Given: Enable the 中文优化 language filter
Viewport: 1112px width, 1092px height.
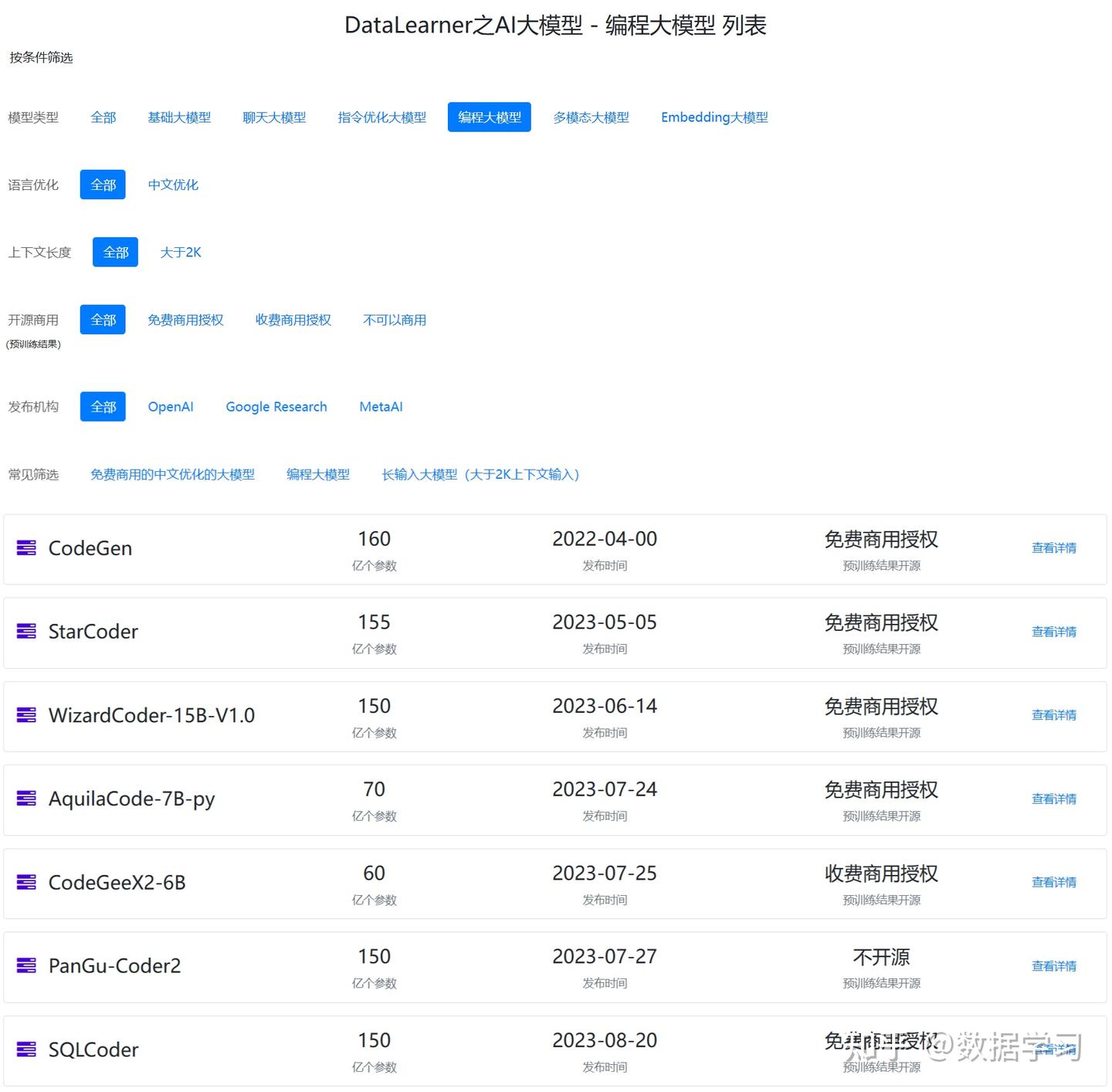Looking at the screenshot, I should point(172,185).
